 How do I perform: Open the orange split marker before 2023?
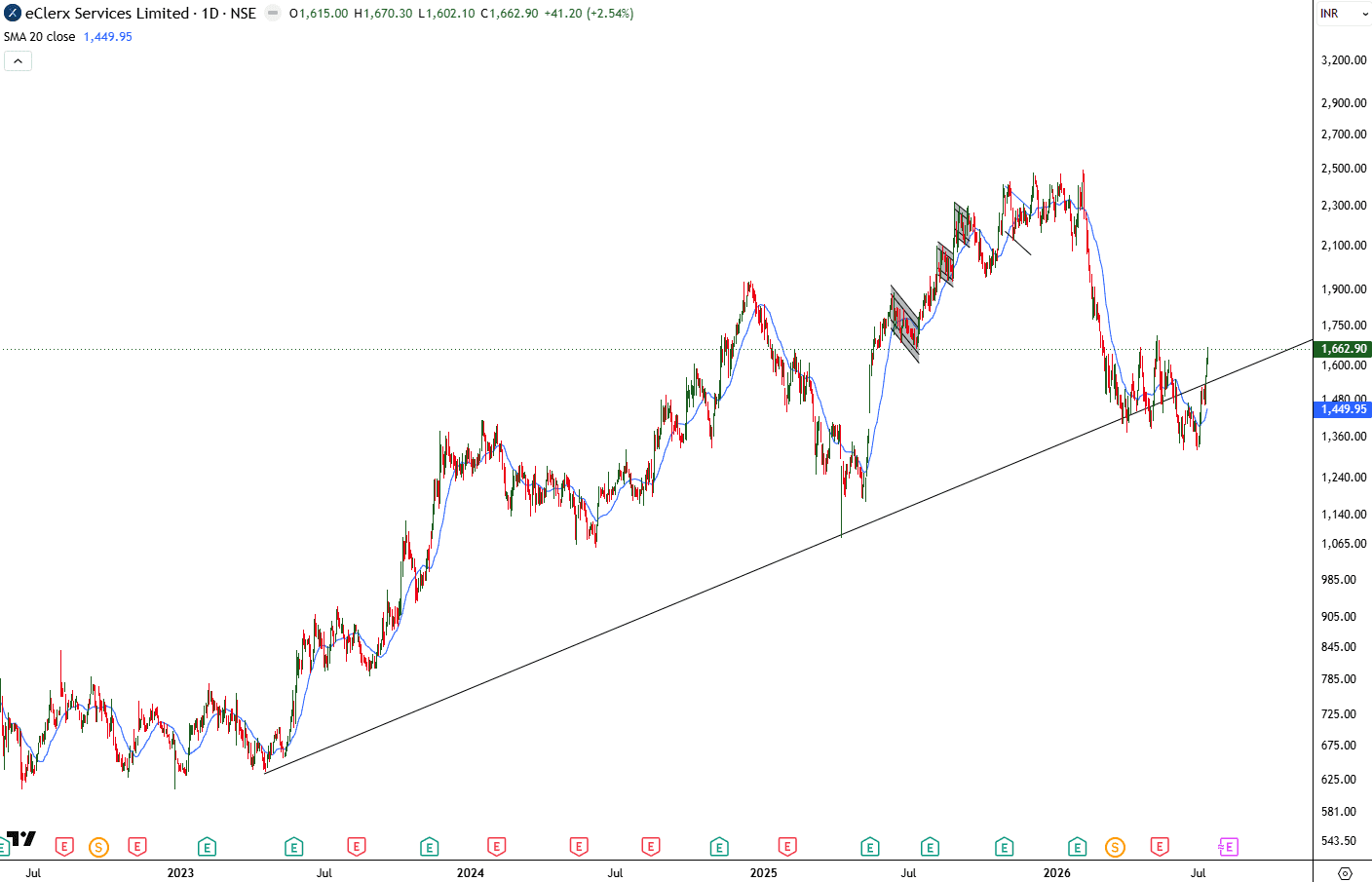pyautogui.click(x=98, y=847)
